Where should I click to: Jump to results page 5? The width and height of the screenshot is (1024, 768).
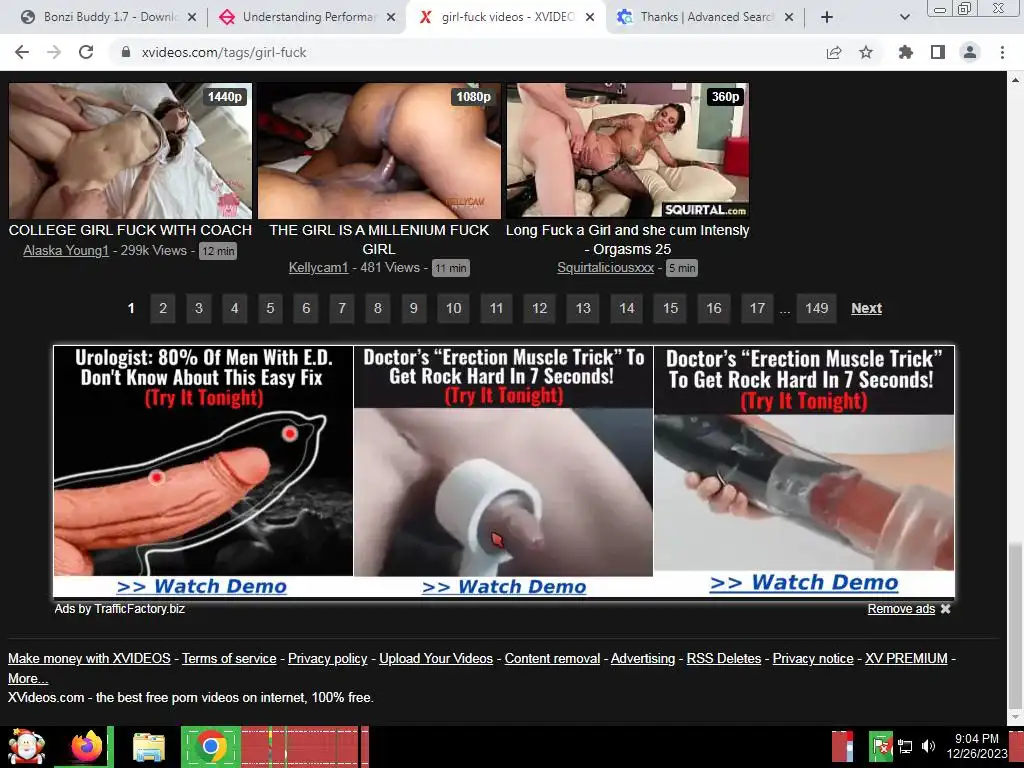pos(270,308)
